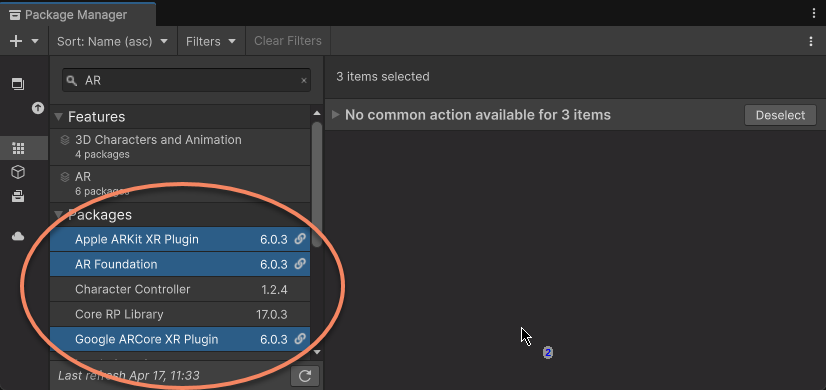The width and height of the screenshot is (826, 390).
Task: Click the list scrollbar up arrow
Action: (317, 113)
